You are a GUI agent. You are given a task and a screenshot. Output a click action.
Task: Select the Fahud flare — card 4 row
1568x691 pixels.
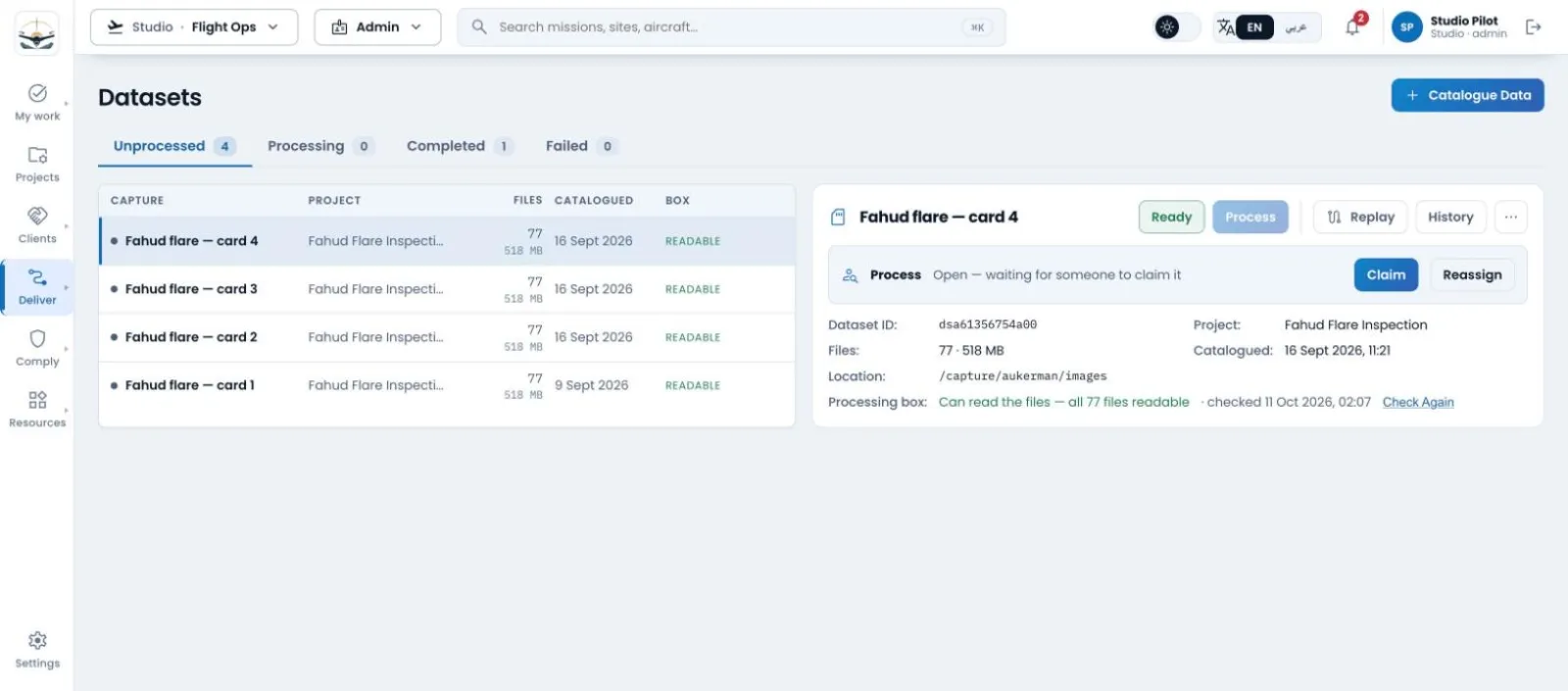[x=447, y=241]
